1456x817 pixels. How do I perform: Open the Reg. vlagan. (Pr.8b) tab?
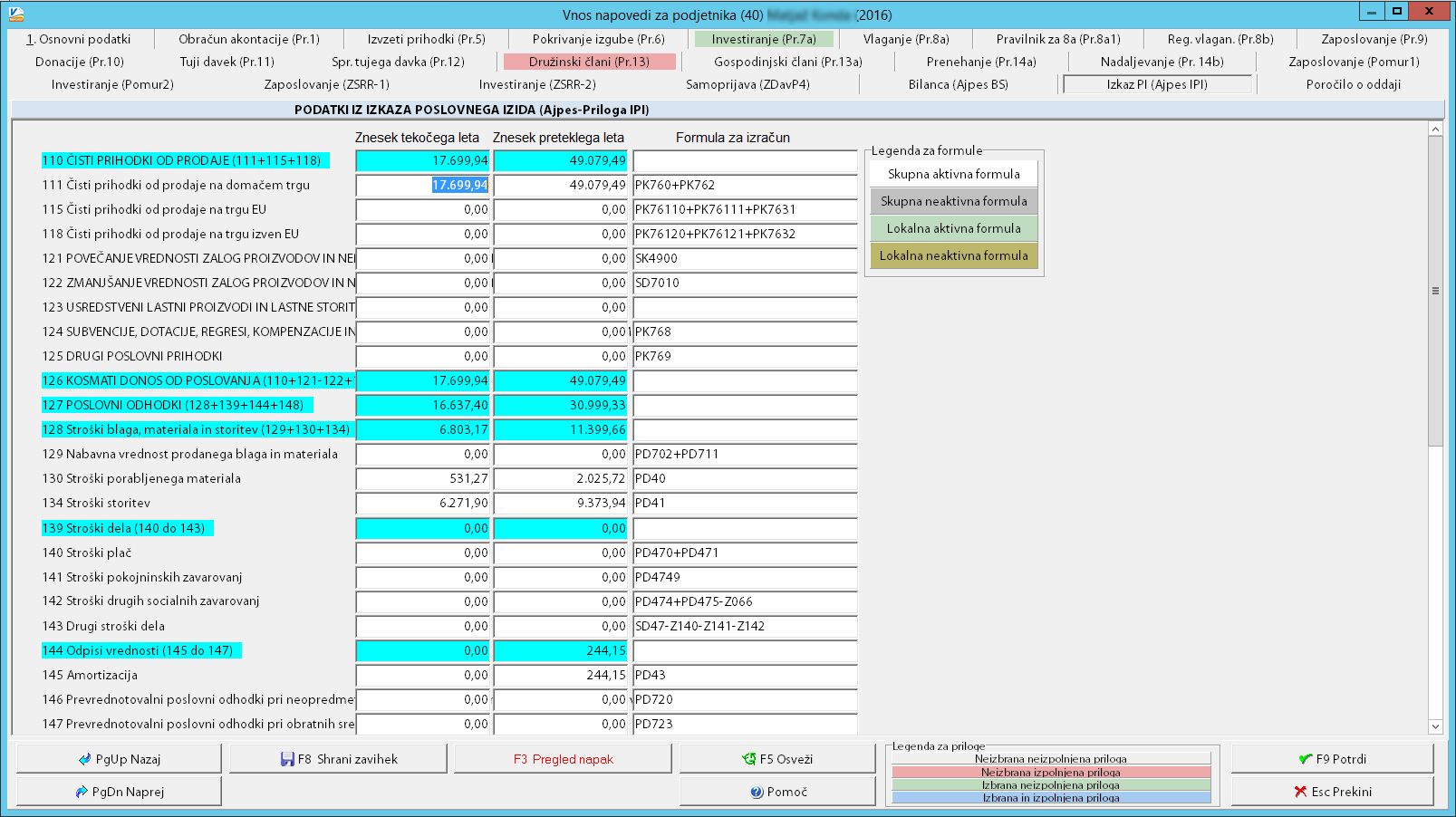pyautogui.click(x=1220, y=39)
